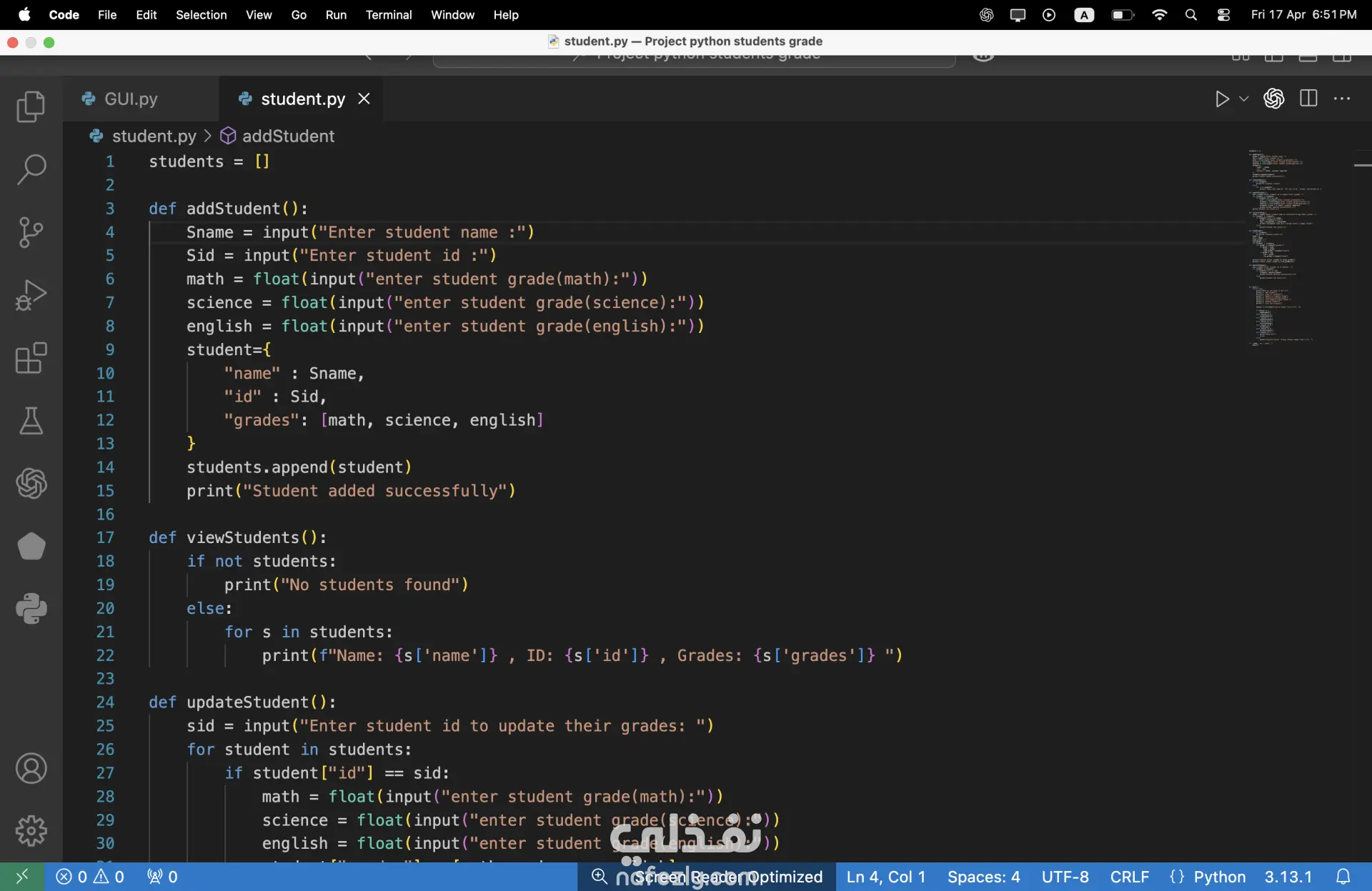Place cursor on line 24 def updateStudent
Viewport: 1372px width, 891px height.
point(242,702)
